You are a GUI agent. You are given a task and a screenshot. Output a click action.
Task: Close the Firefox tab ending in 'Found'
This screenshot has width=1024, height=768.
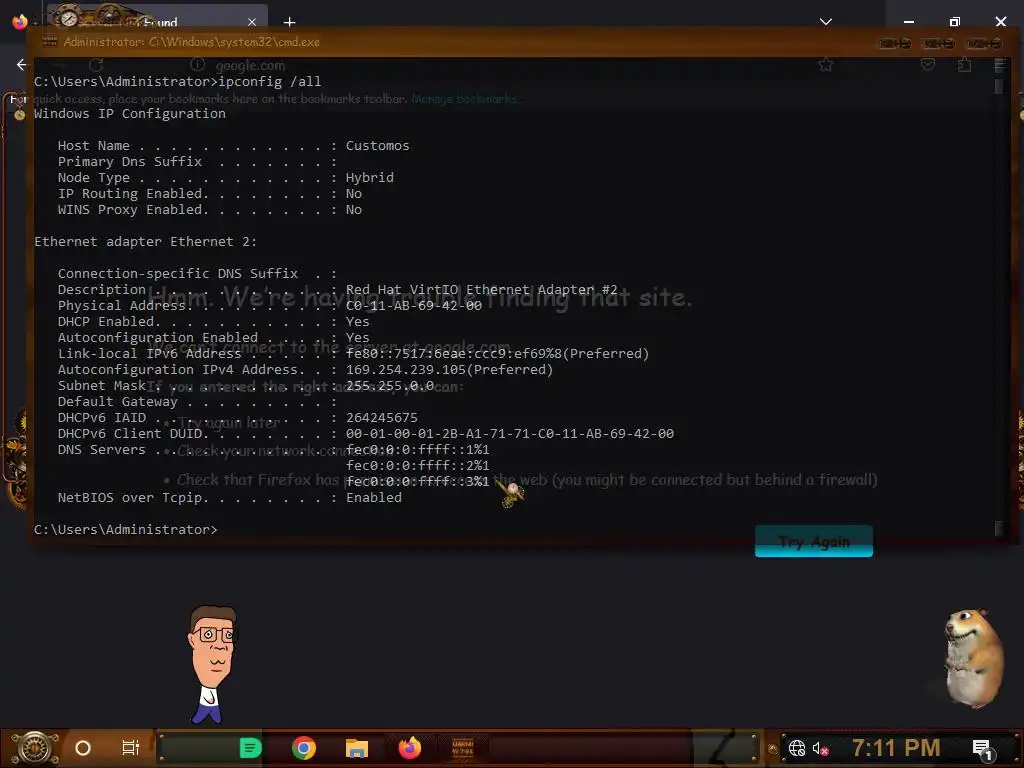(252, 22)
